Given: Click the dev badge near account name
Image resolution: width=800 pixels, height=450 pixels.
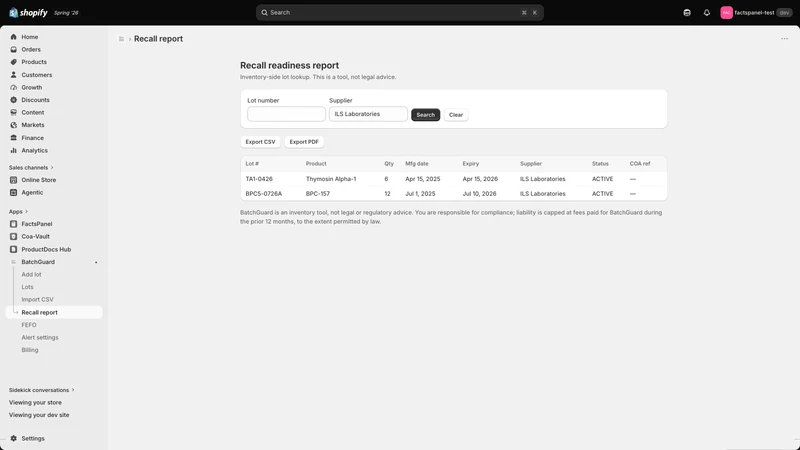Looking at the screenshot, I should pos(784,13).
